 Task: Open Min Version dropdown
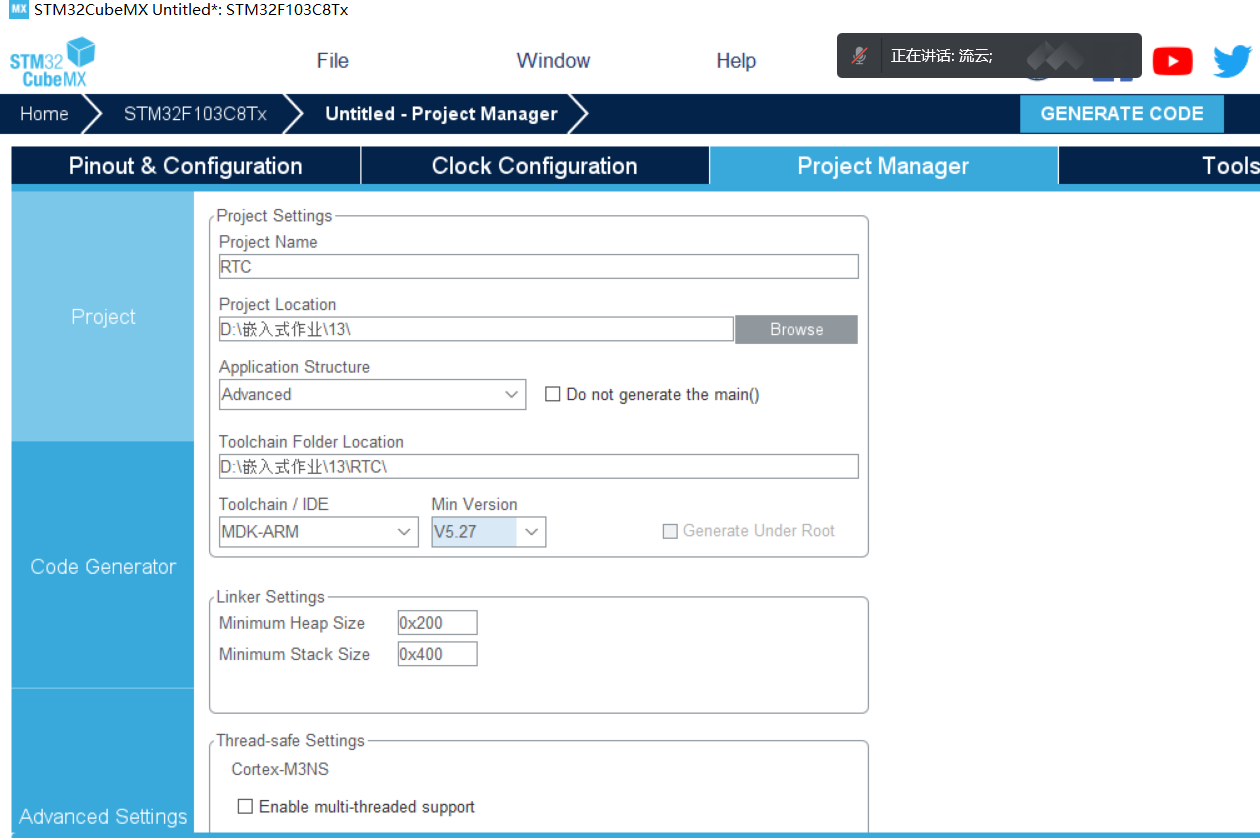point(488,532)
